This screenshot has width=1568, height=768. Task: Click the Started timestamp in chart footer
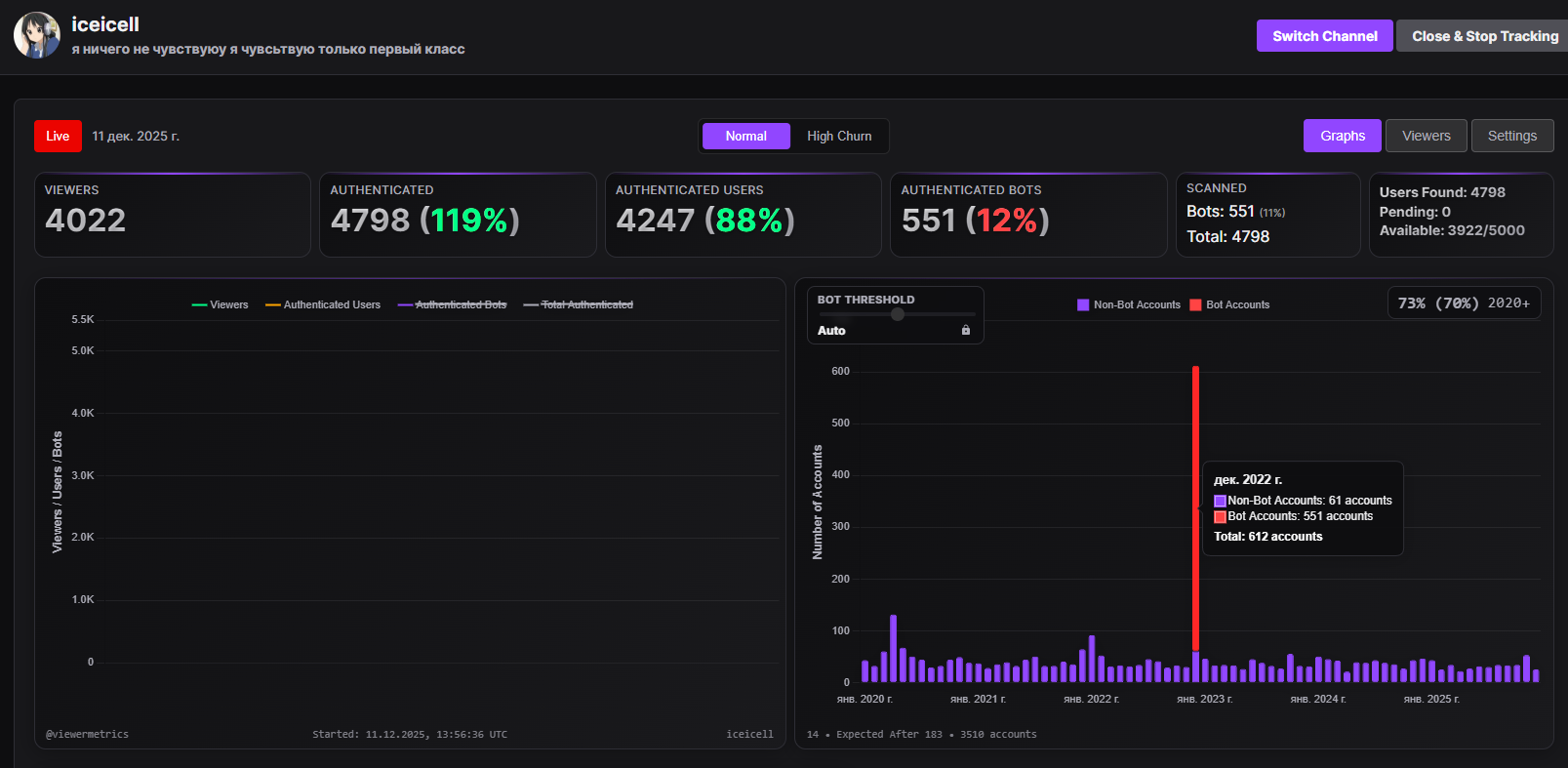pyautogui.click(x=410, y=734)
